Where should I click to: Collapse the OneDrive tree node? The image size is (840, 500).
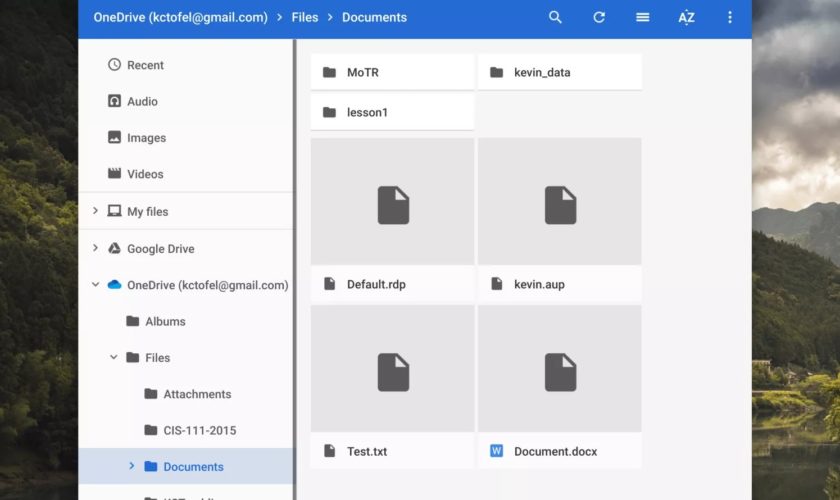(x=96, y=285)
